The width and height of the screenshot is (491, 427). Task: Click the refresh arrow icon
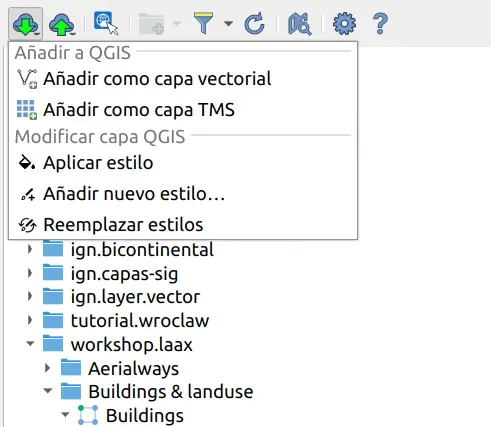(x=254, y=24)
